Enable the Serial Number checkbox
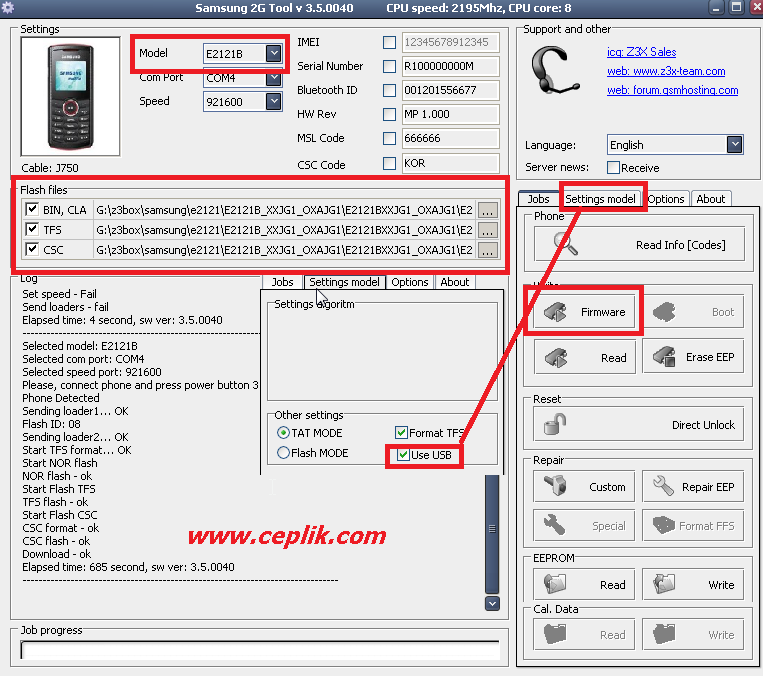This screenshot has width=763, height=676. 389,66
